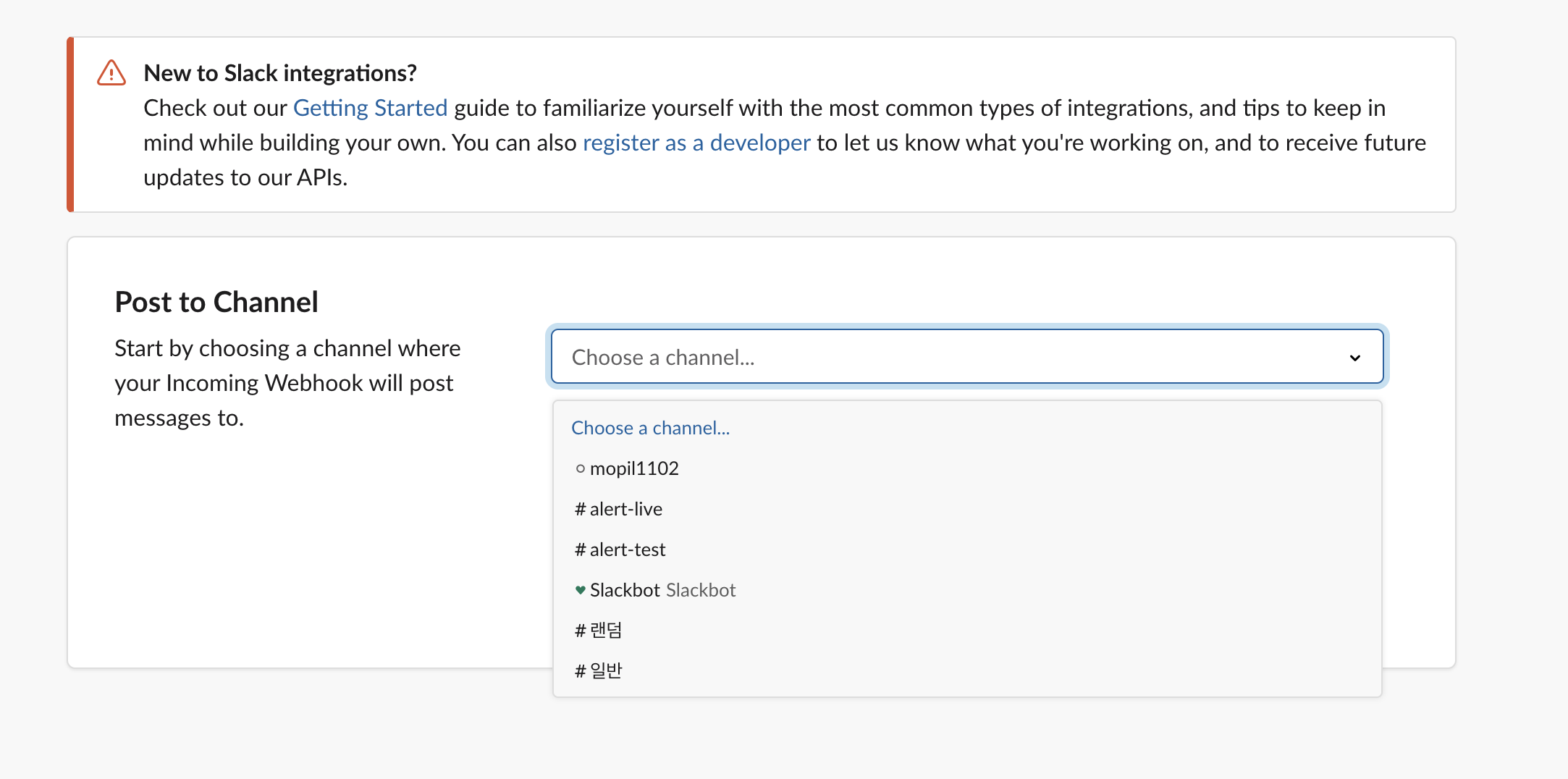
Task: Select the #일반 channel
Action: click(967, 671)
